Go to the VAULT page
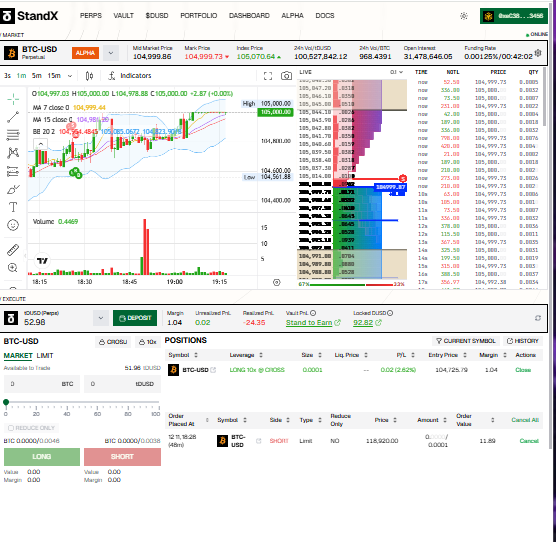The width and height of the screenshot is (556, 542). [x=123, y=16]
